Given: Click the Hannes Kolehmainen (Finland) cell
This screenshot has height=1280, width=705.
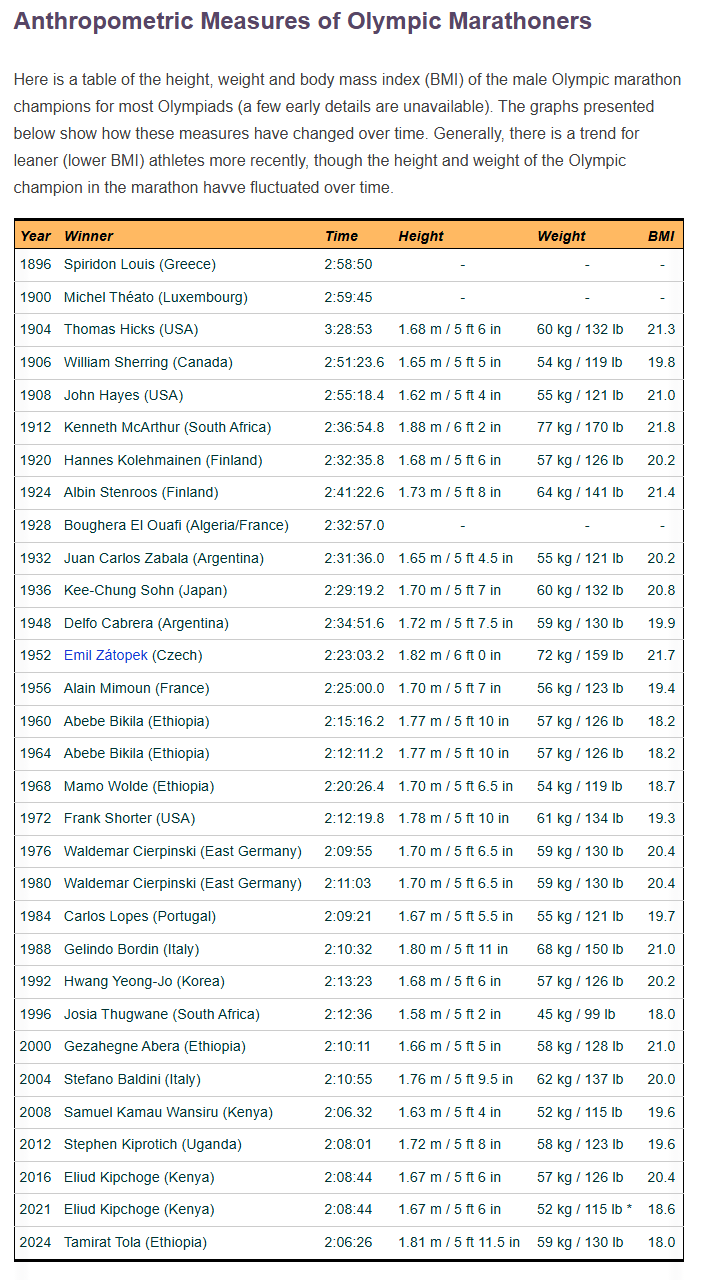Looking at the screenshot, I should [163, 460].
